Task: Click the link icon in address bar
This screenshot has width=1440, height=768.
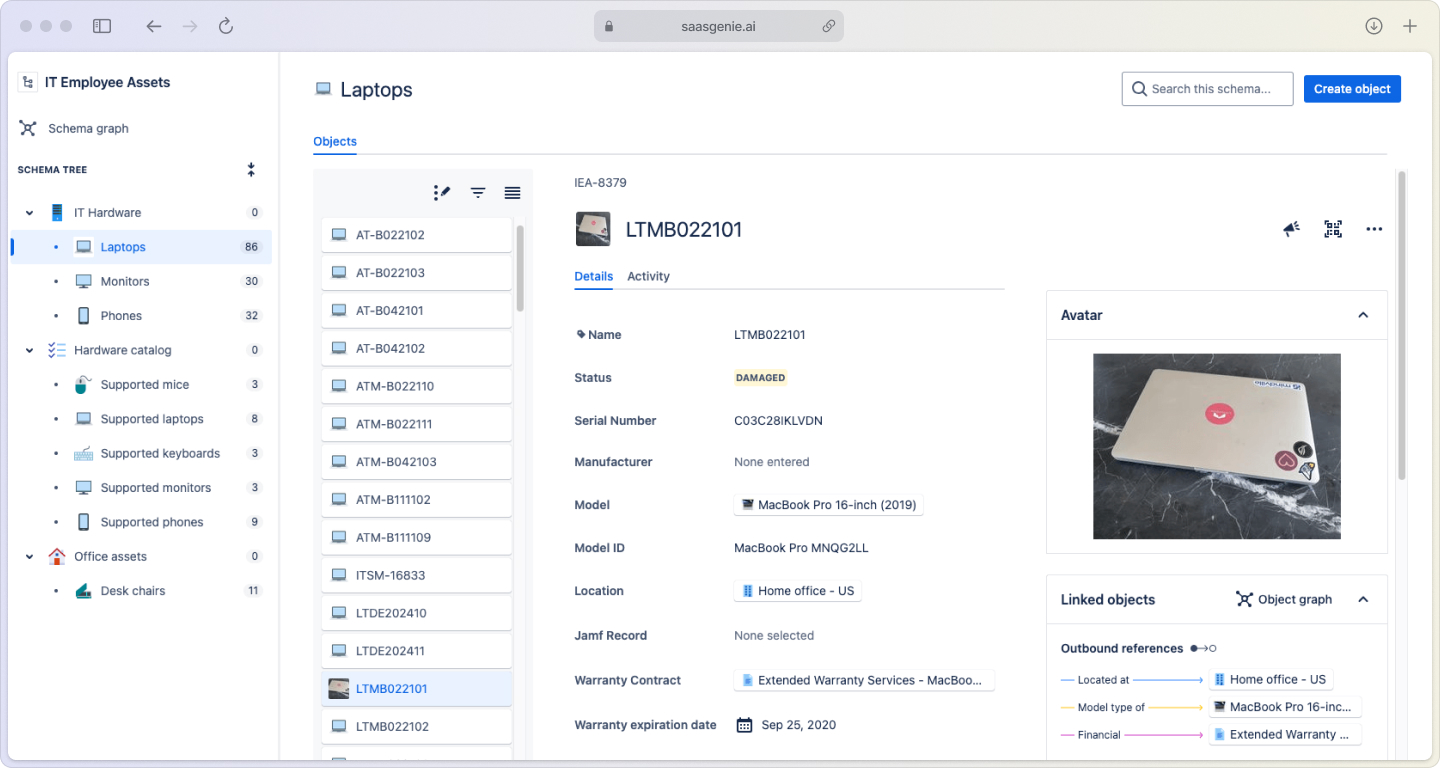Action: pyautogui.click(x=829, y=26)
